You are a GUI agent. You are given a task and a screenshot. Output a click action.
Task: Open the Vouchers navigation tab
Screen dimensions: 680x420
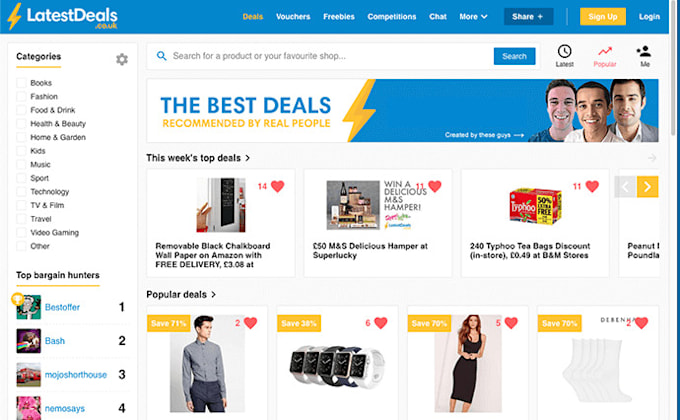coord(293,16)
